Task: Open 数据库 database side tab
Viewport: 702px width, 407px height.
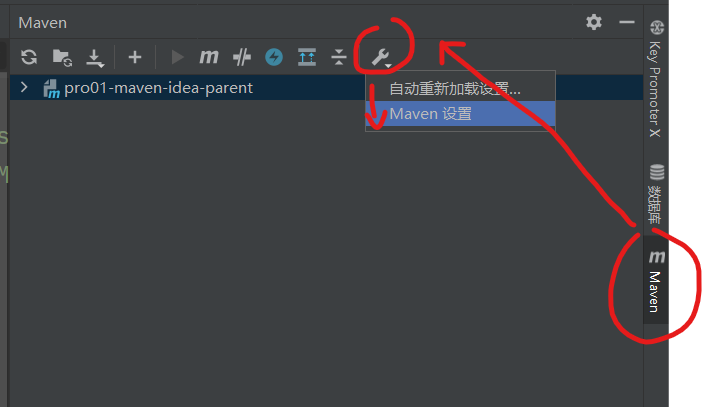Action: pyautogui.click(x=656, y=193)
